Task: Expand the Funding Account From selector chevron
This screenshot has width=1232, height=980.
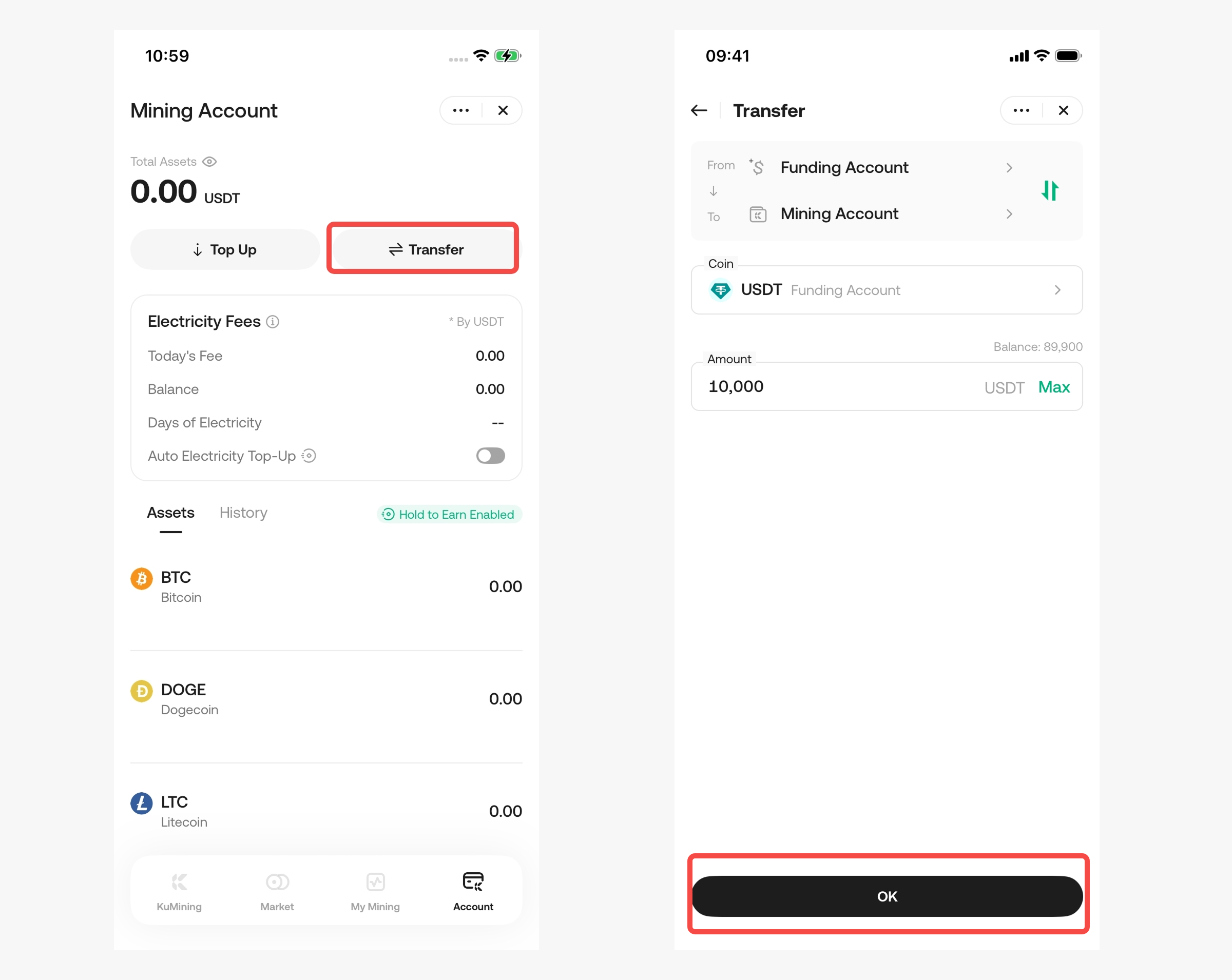Action: (x=1009, y=167)
